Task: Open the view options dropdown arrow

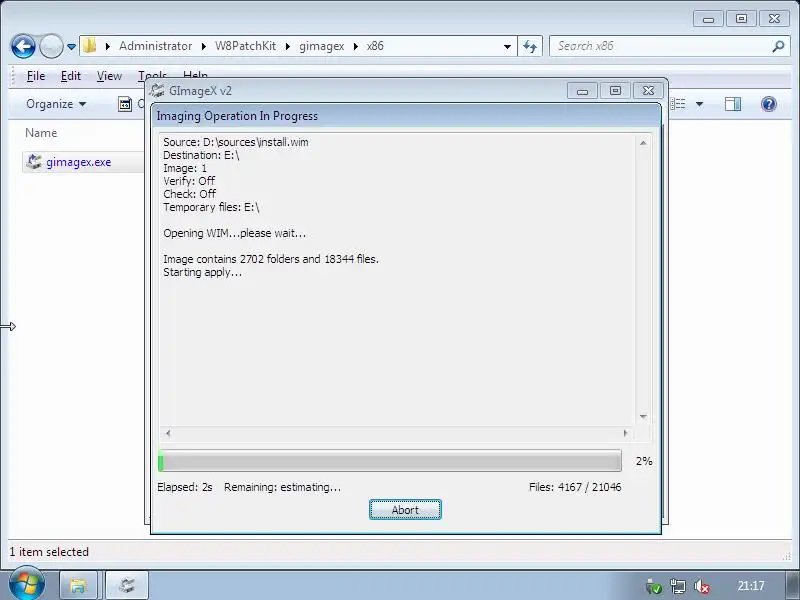Action: pos(699,104)
